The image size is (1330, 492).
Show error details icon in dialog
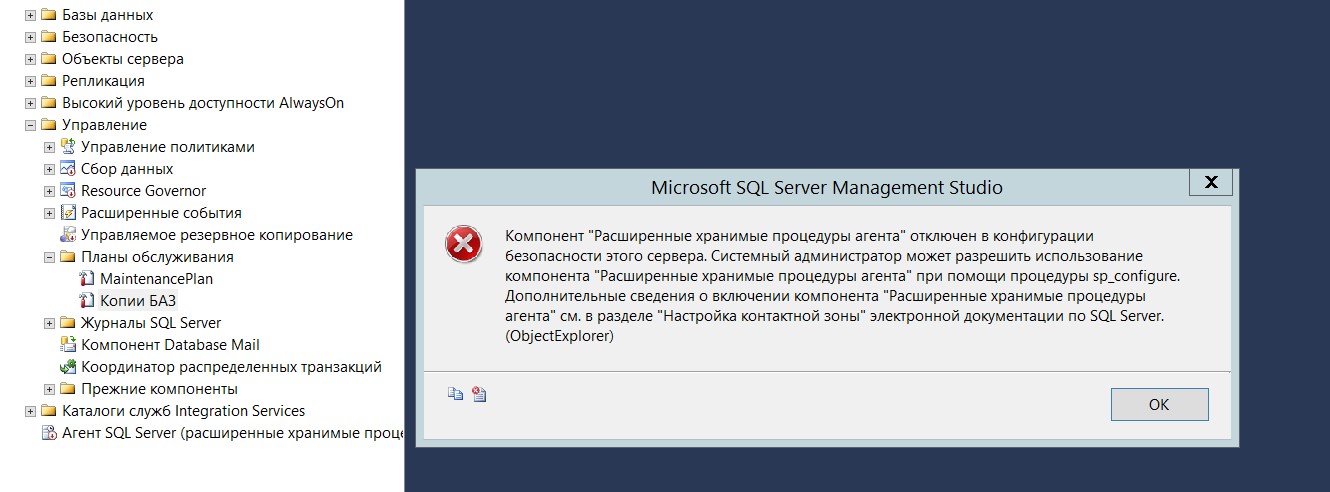click(x=480, y=394)
